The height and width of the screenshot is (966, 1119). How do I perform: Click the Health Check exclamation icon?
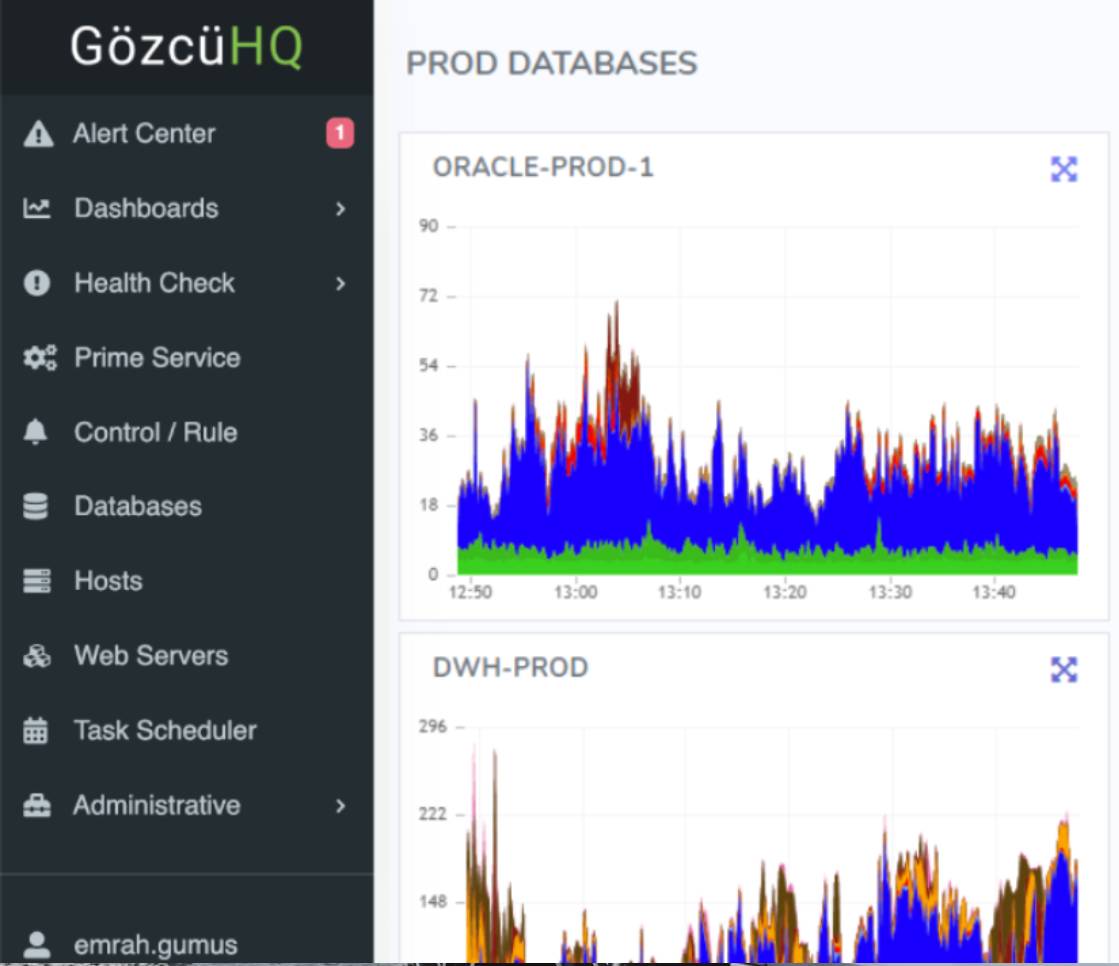pyautogui.click(x=36, y=283)
